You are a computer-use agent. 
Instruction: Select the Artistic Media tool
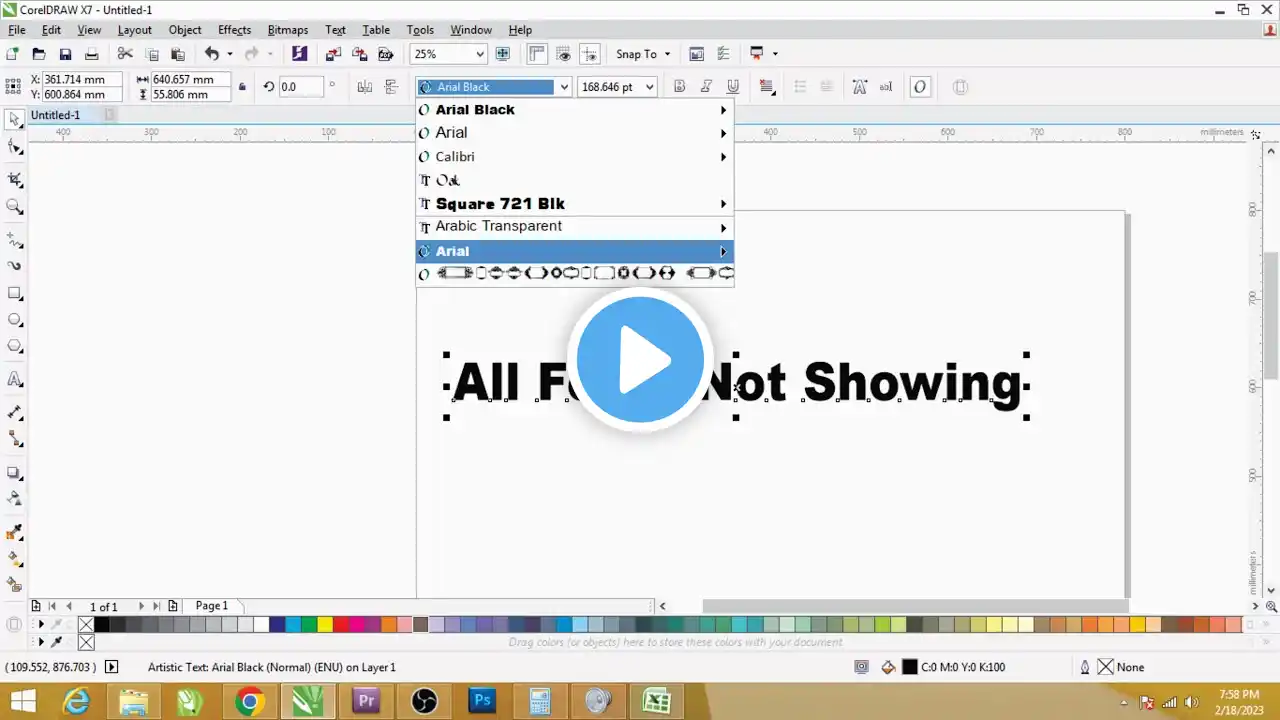[x=14, y=266]
